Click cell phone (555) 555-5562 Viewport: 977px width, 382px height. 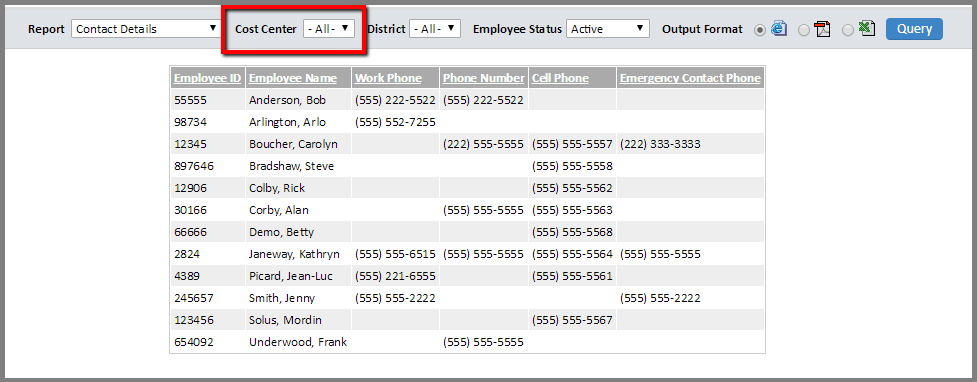572,188
